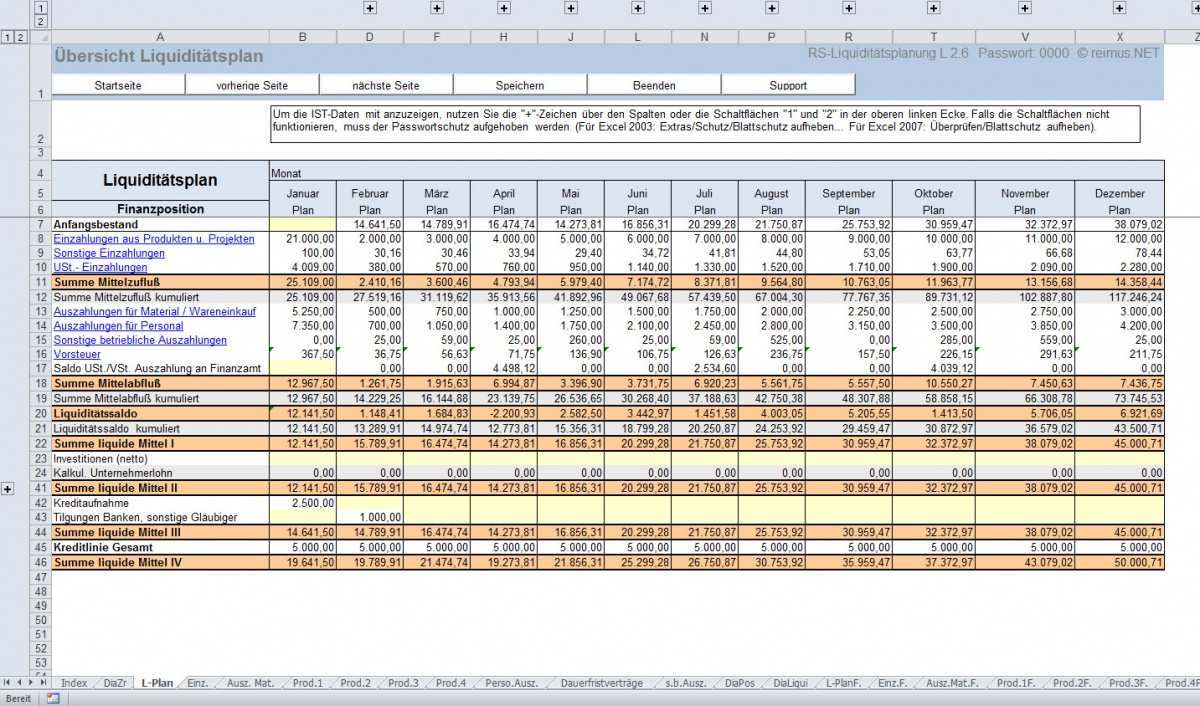The height and width of the screenshot is (706, 1200).
Task: Click the Select All corner of the grid
Action: click(41, 37)
